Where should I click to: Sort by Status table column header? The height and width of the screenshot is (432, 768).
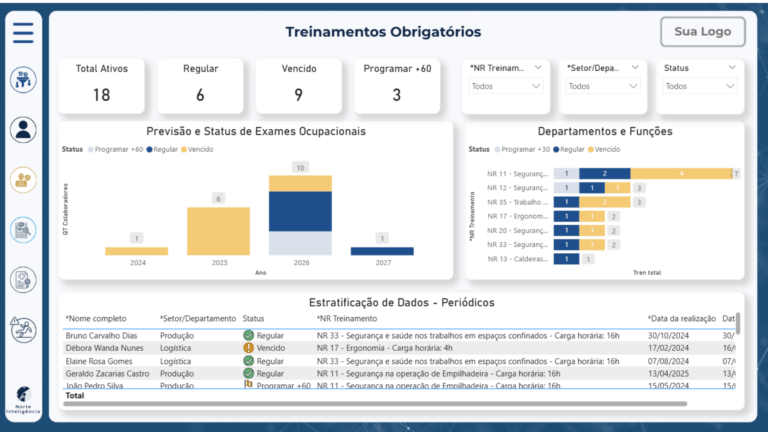coord(253,318)
